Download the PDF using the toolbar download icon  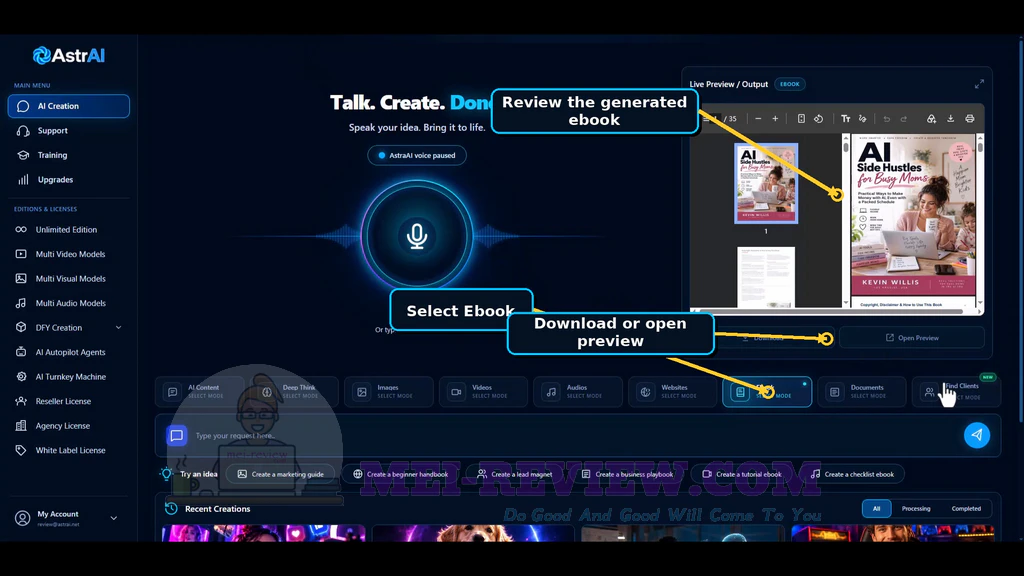[x=951, y=119]
